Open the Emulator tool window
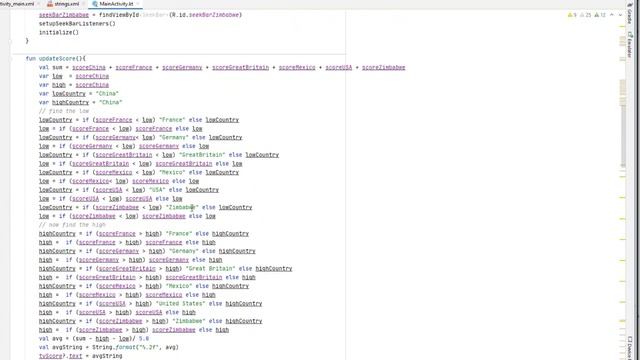640x360 pixels. point(630,44)
